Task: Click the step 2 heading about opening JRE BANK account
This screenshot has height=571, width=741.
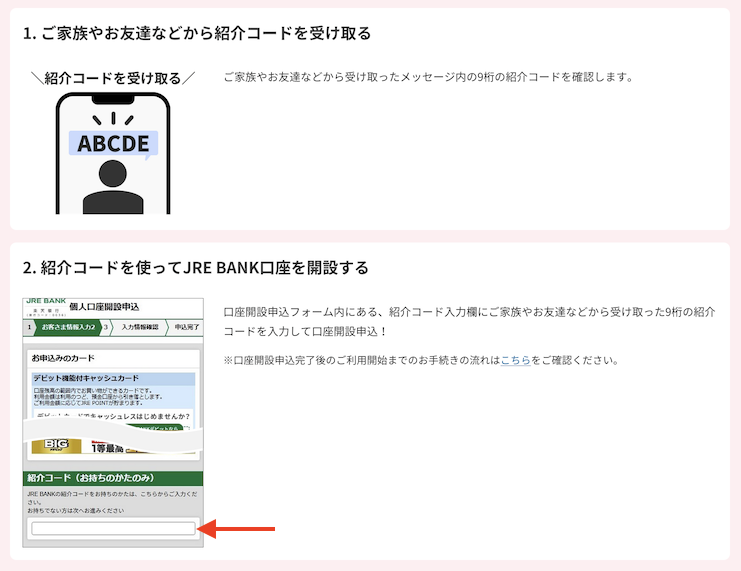Action: 196,267
